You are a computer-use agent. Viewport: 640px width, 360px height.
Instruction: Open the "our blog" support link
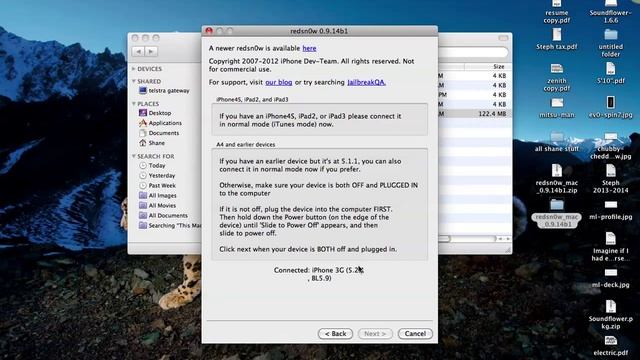pyautogui.click(x=279, y=82)
